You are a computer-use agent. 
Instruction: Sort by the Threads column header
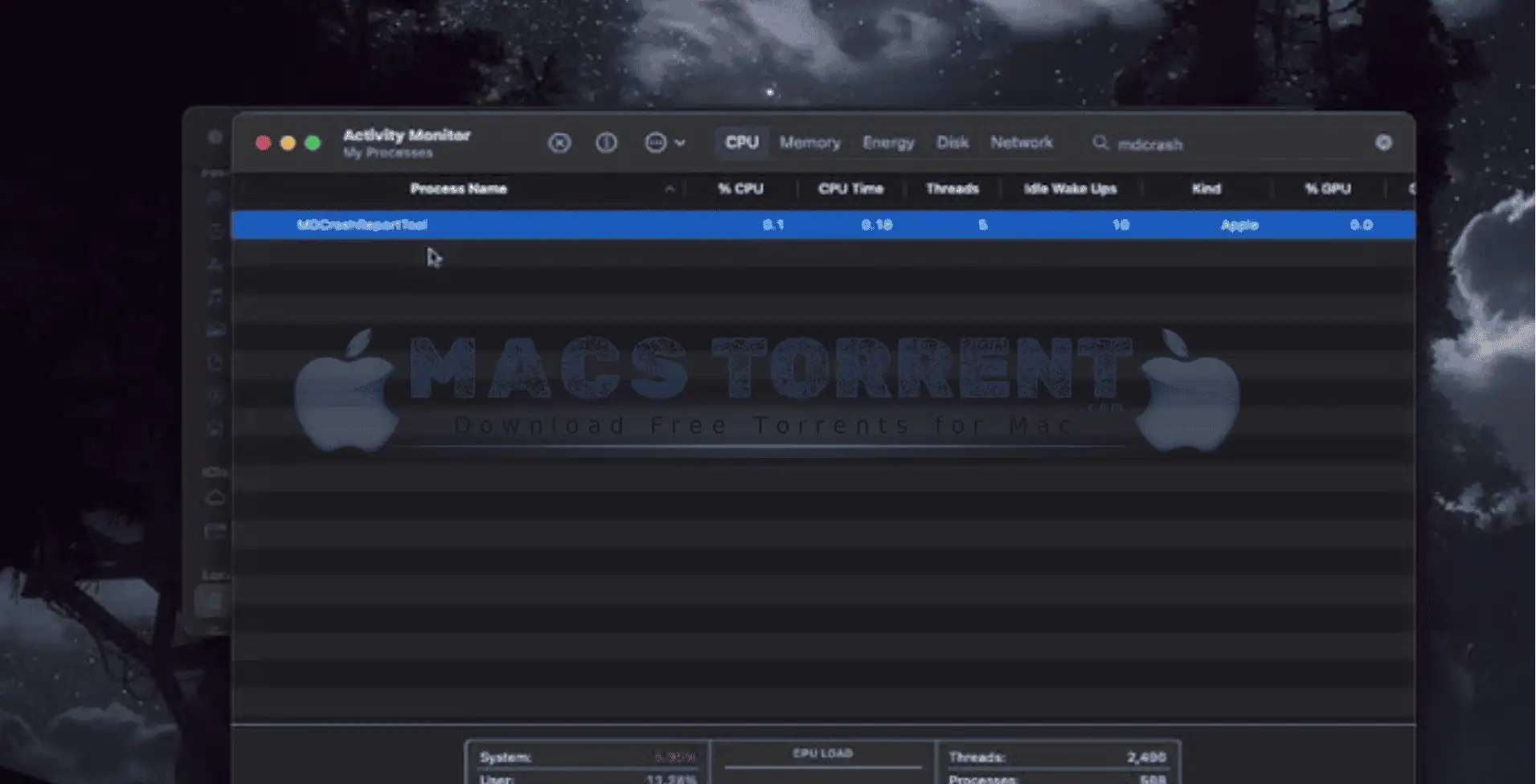(952, 189)
